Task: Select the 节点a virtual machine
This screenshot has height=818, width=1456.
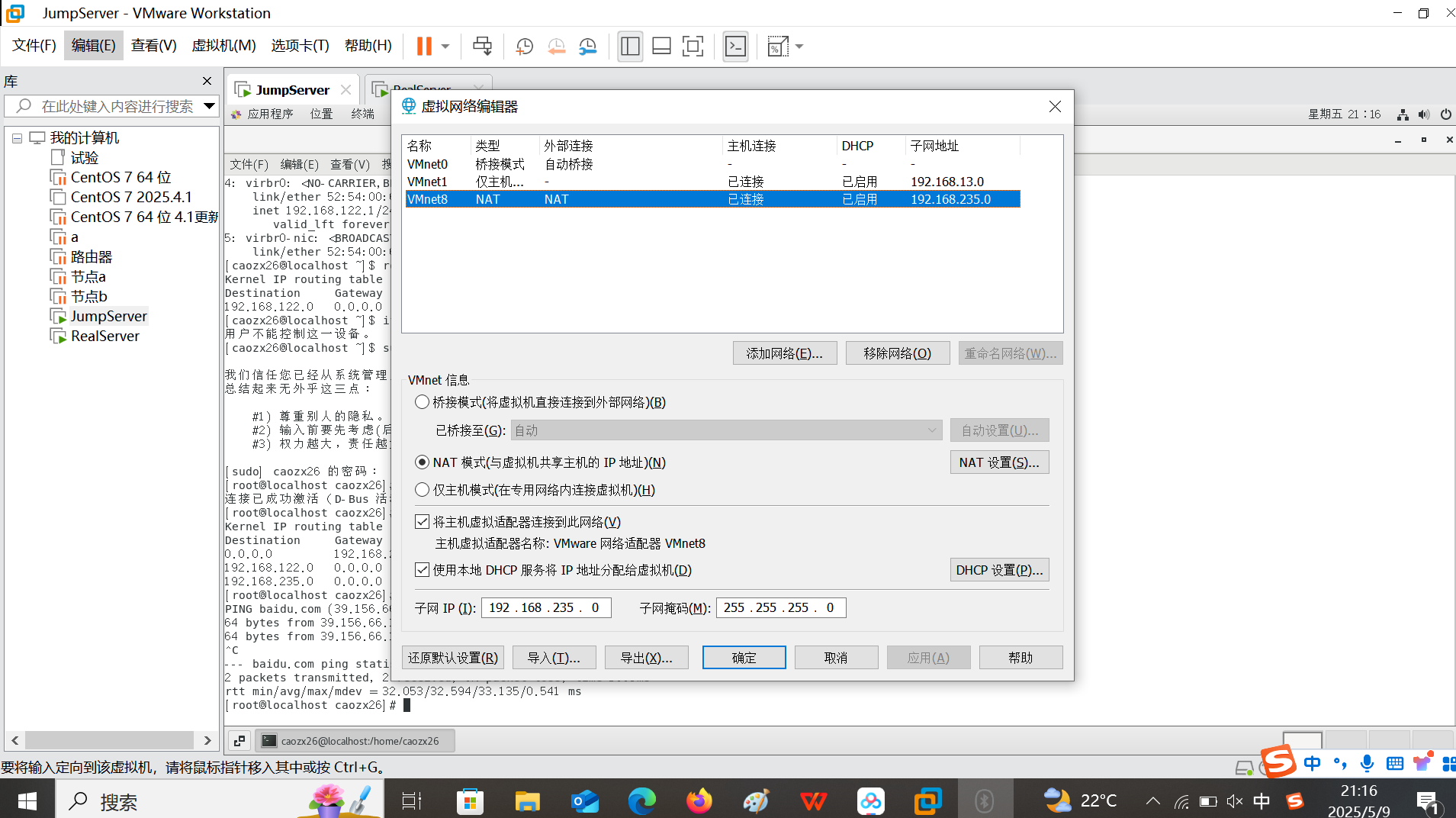Action: 88,277
